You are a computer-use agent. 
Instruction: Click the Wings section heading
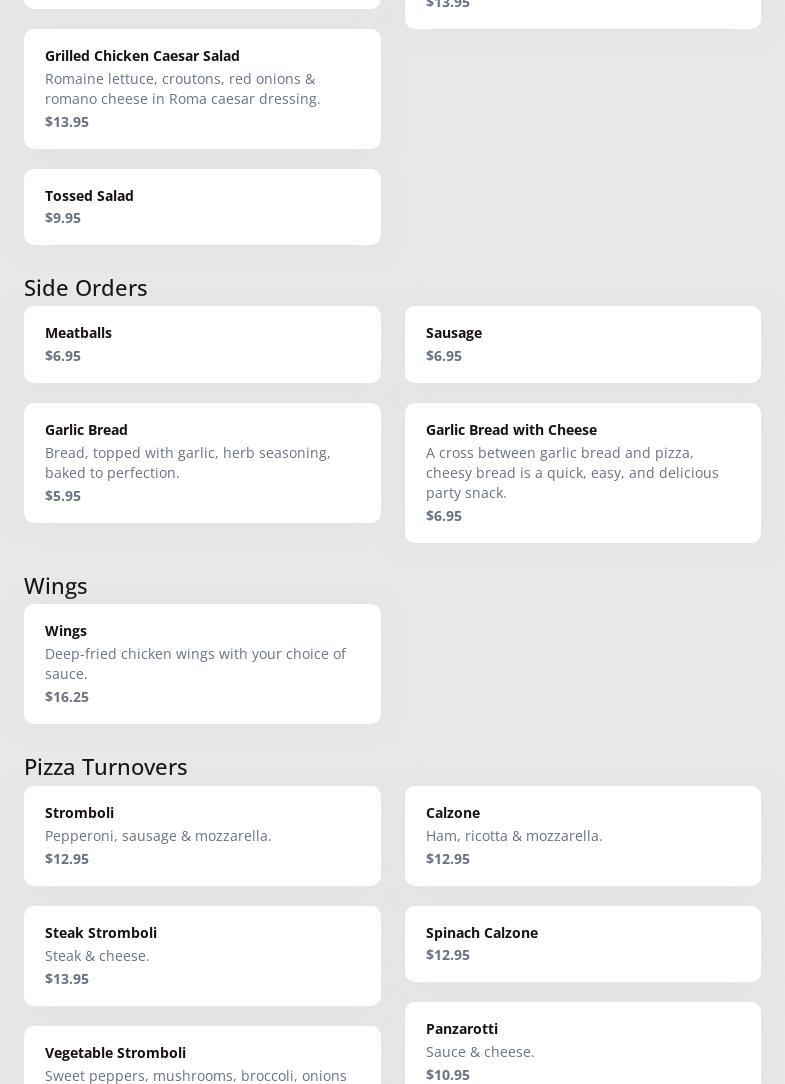coord(55,586)
